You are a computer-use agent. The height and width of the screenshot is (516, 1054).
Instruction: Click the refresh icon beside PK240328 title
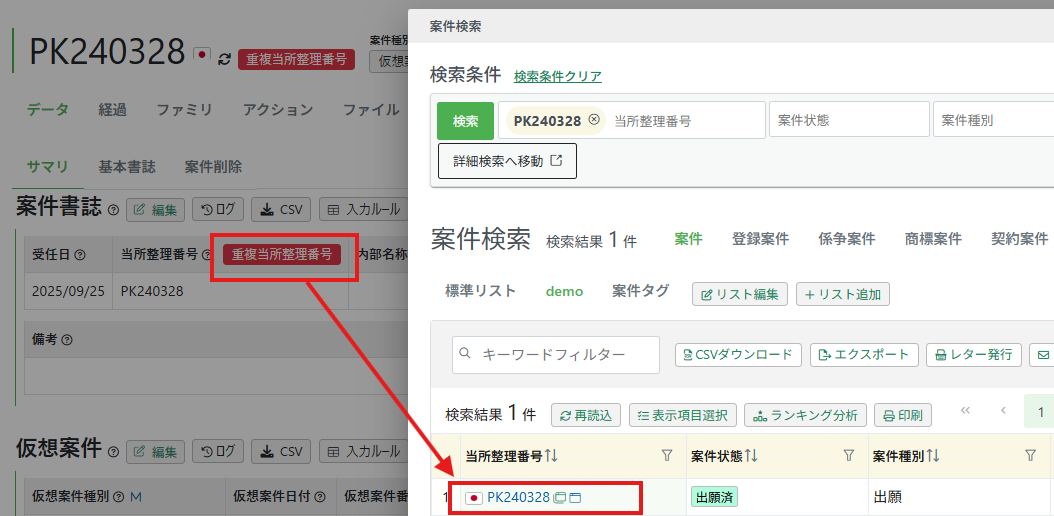pyautogui.click(x=224, y=59)
